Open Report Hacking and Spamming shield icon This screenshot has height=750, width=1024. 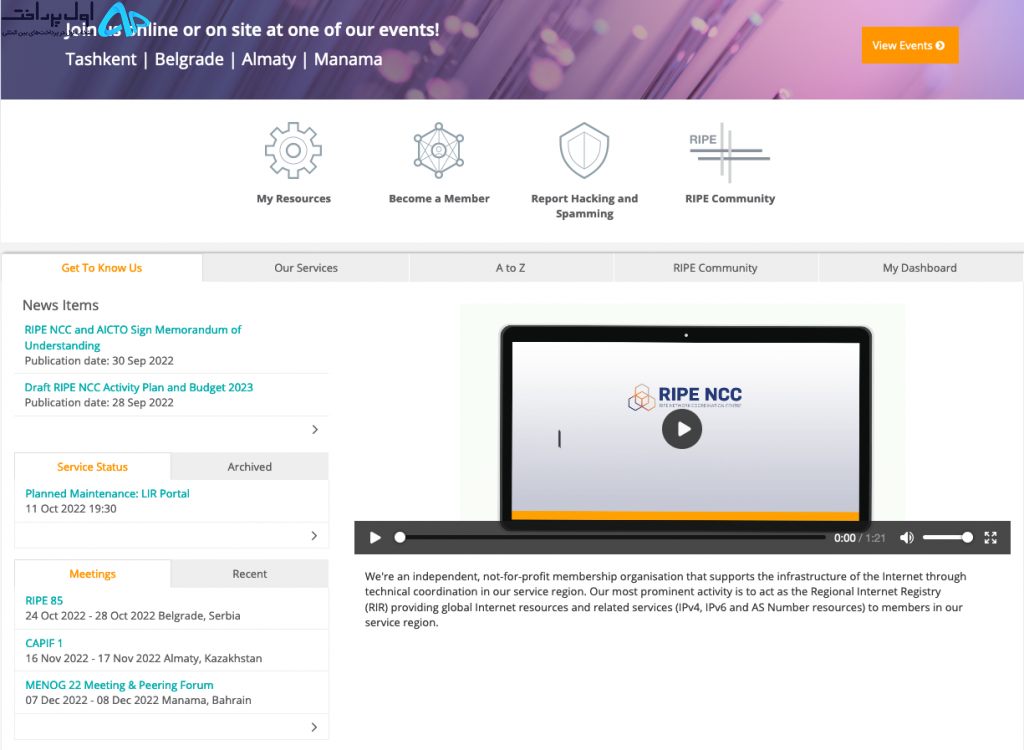click(x=584, y=150)
